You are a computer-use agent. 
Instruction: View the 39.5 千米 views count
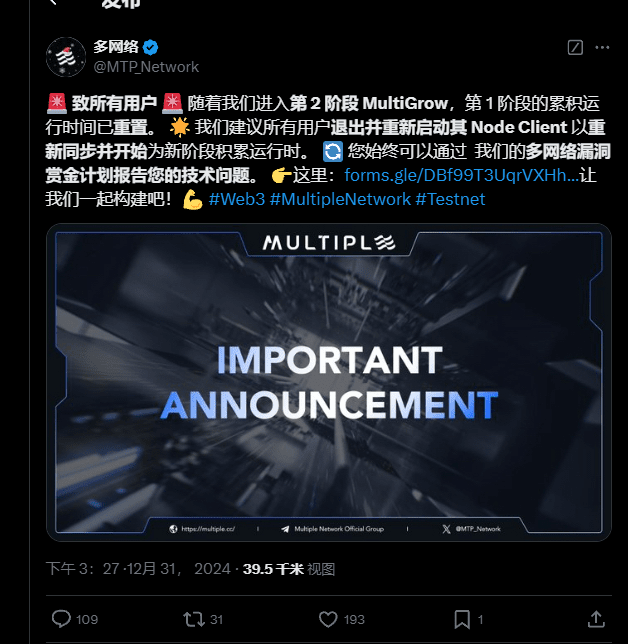(x=289, y=569)
